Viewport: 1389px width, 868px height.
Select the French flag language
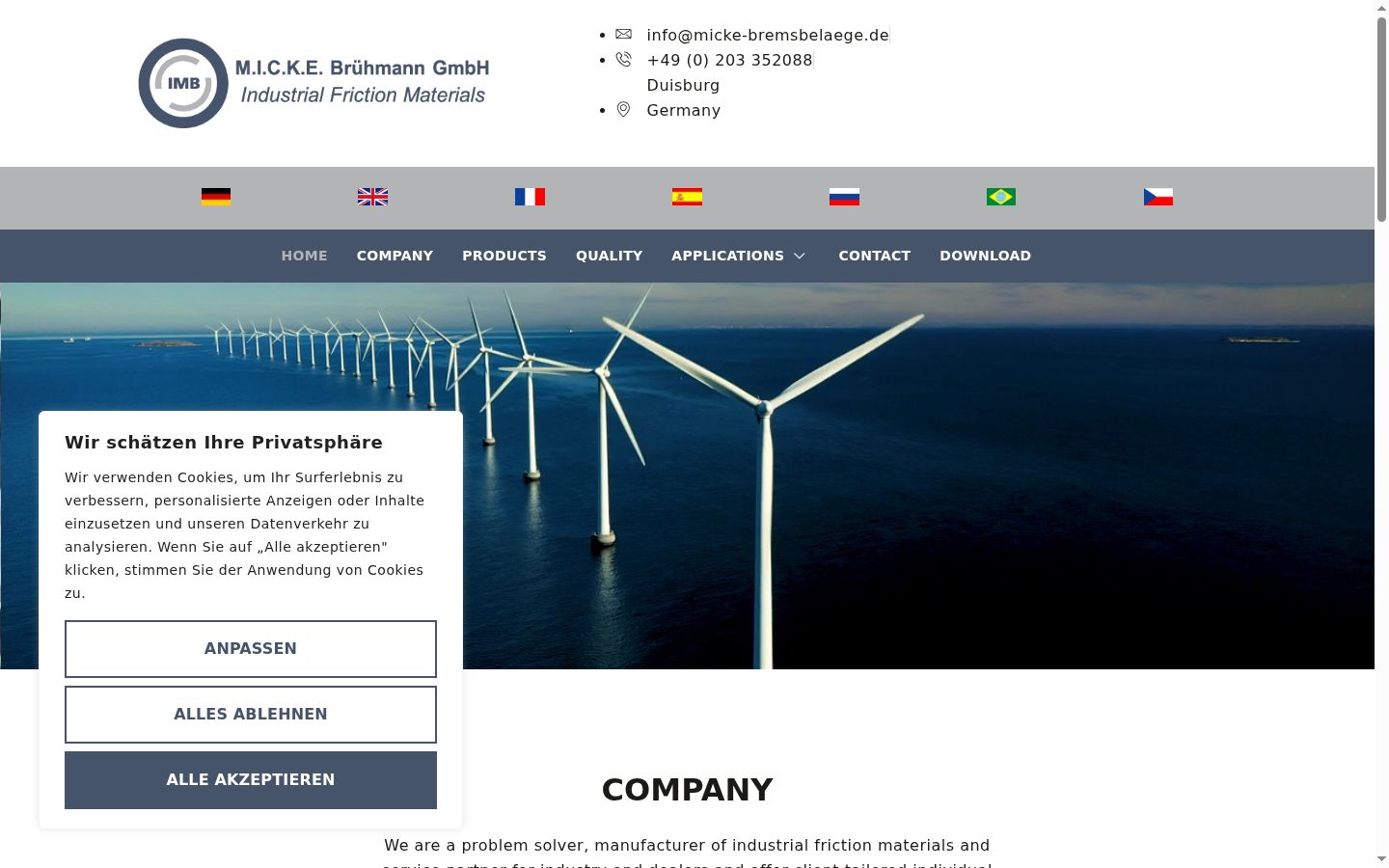530,197
